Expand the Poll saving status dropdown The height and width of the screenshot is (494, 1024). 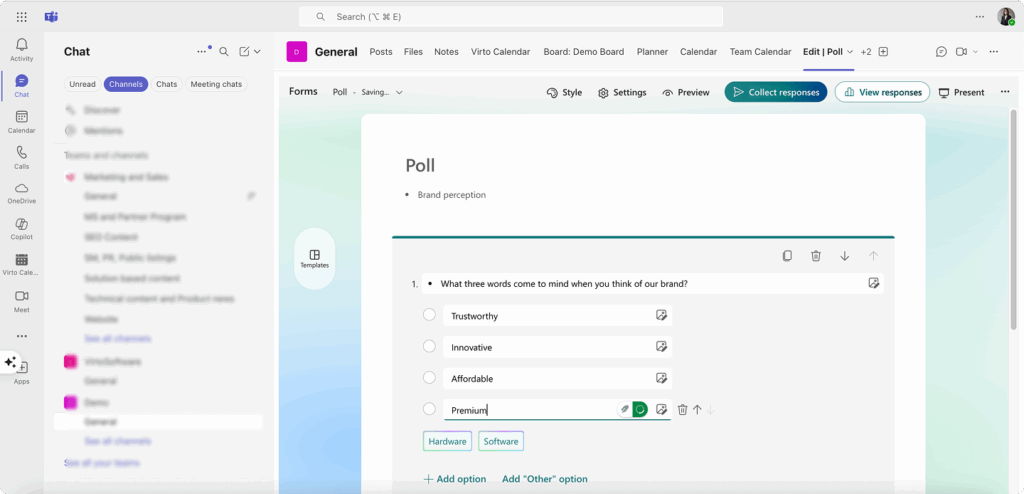[x=399, y=93]
